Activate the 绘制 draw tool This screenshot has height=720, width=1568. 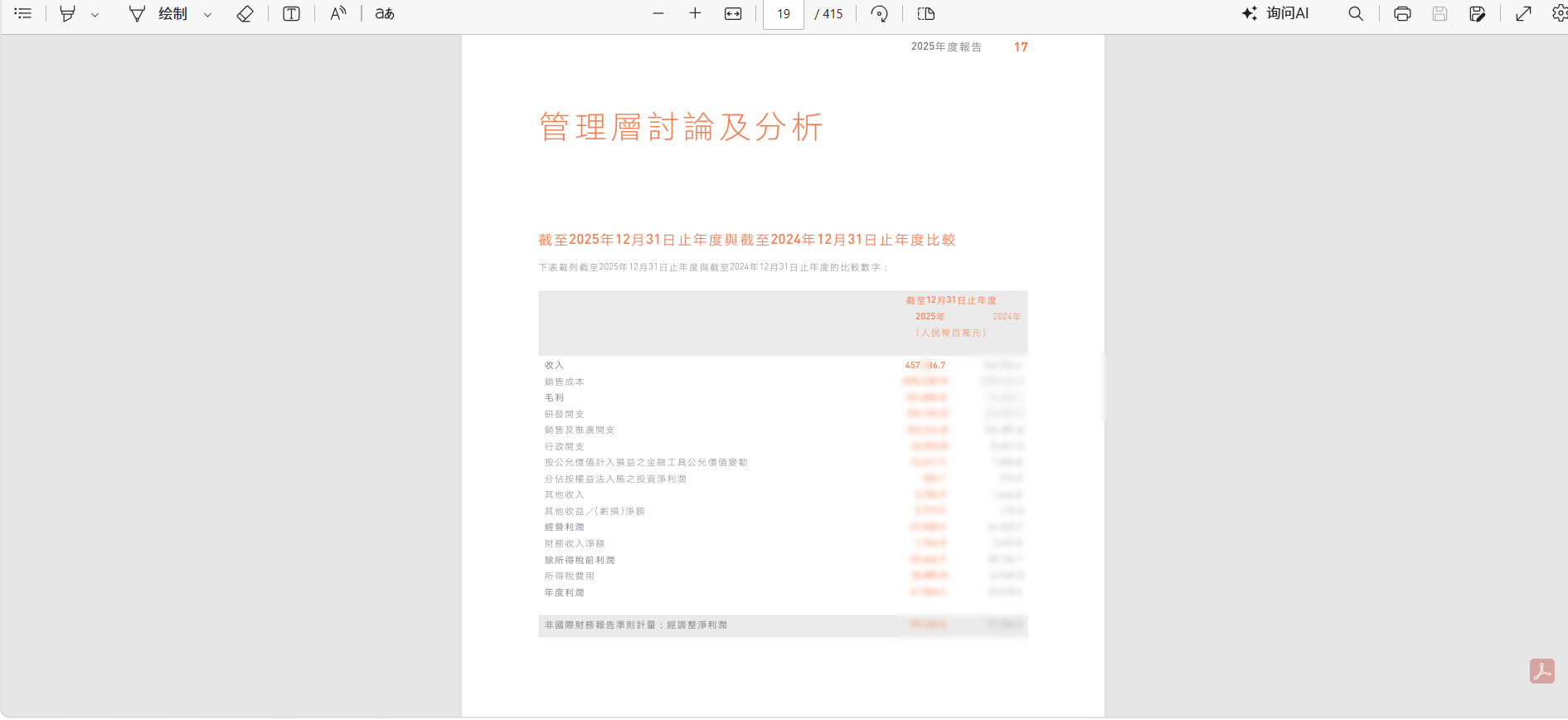coord(159,13)
